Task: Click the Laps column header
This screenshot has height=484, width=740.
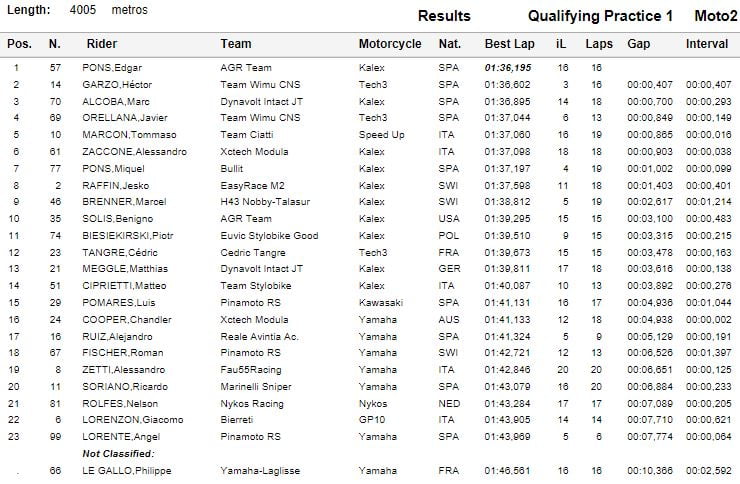Action: click(x=598, y=44)
